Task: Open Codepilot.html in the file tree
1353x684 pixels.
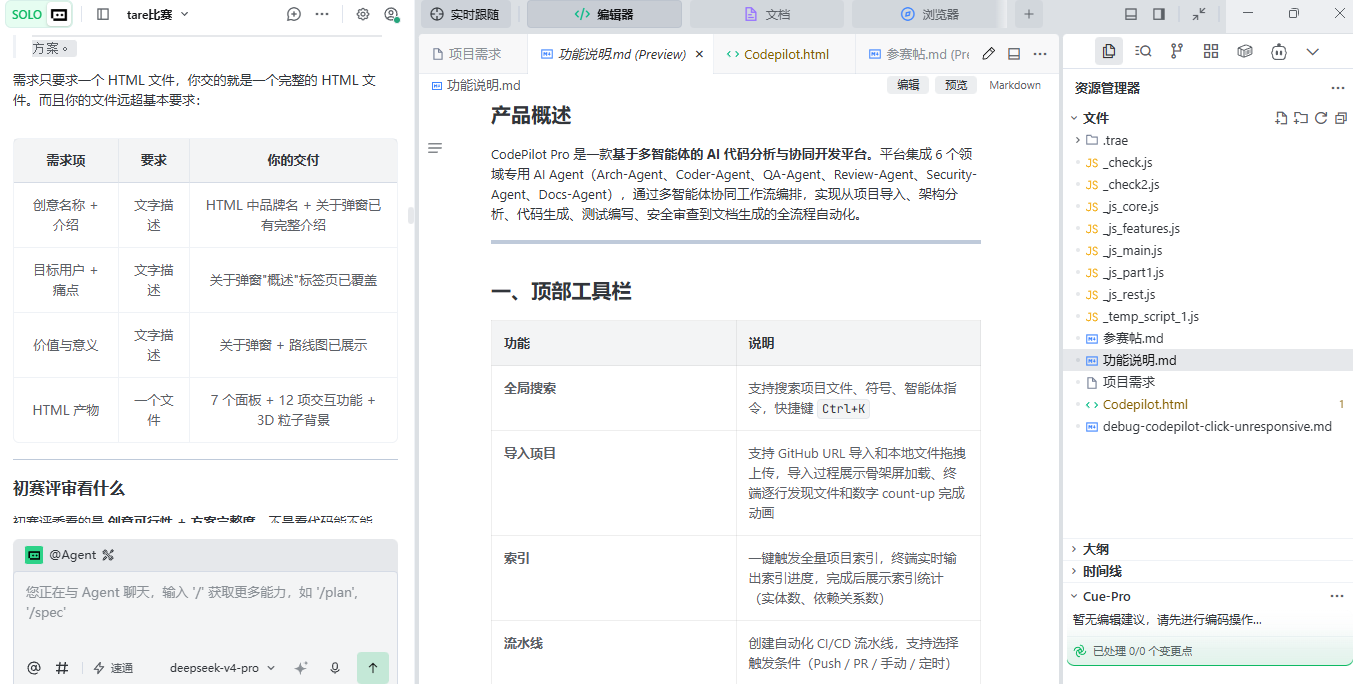Action: click(1208, 404)
